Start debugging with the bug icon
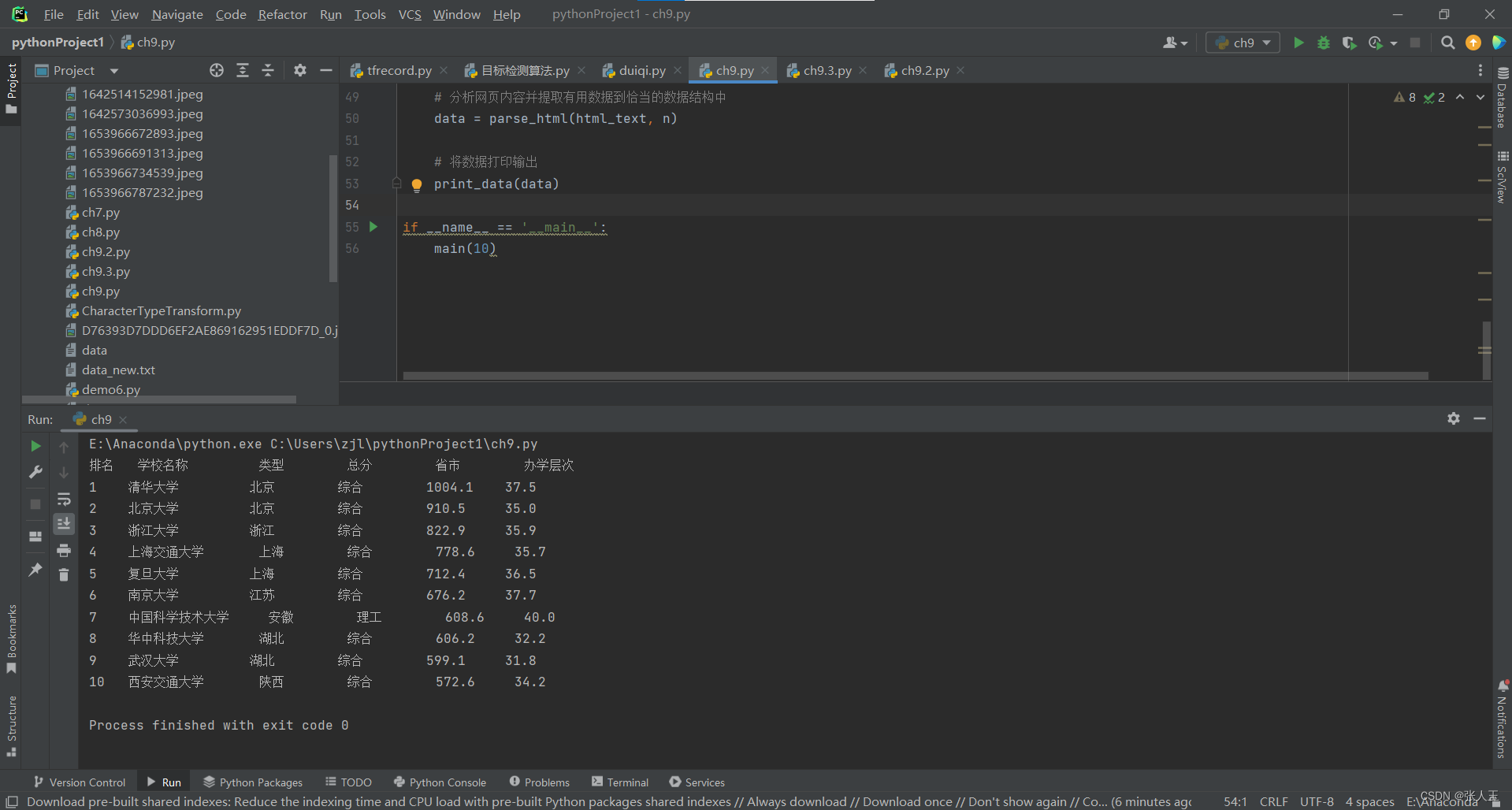Screen dimensions: 1512x810 tap(1324, 43)
